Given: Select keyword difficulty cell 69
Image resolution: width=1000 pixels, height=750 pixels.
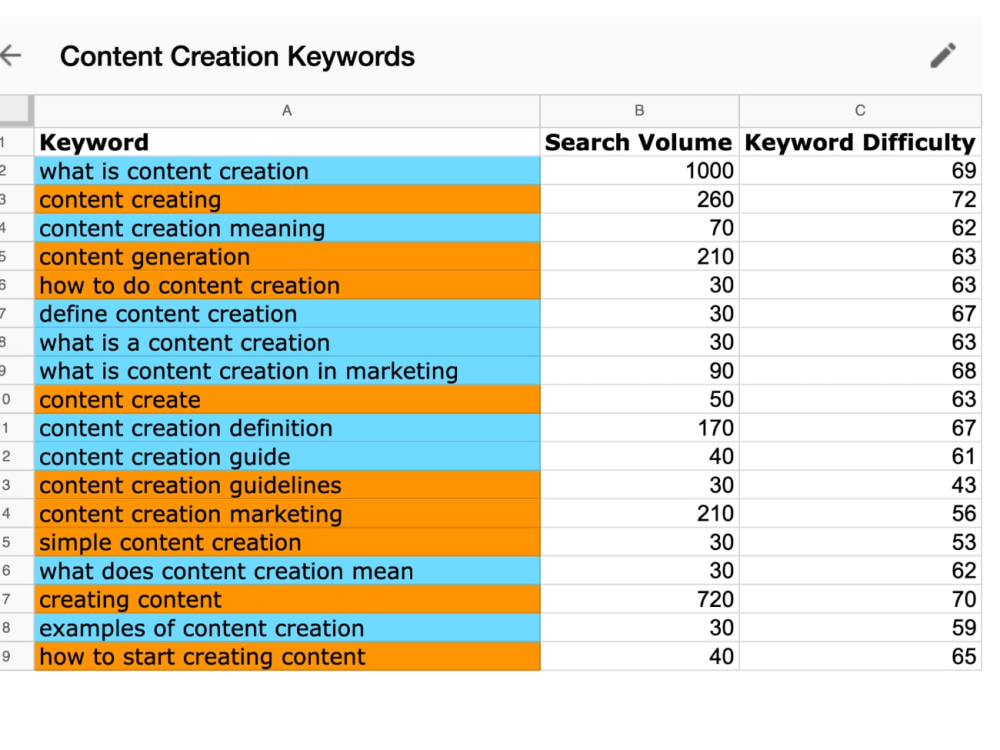Looking at the screenshot, I should 860,171.
